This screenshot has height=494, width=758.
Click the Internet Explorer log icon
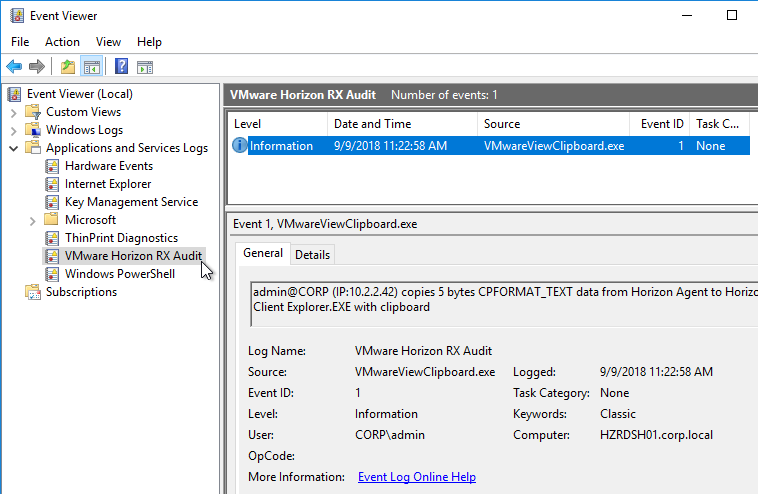52,184
